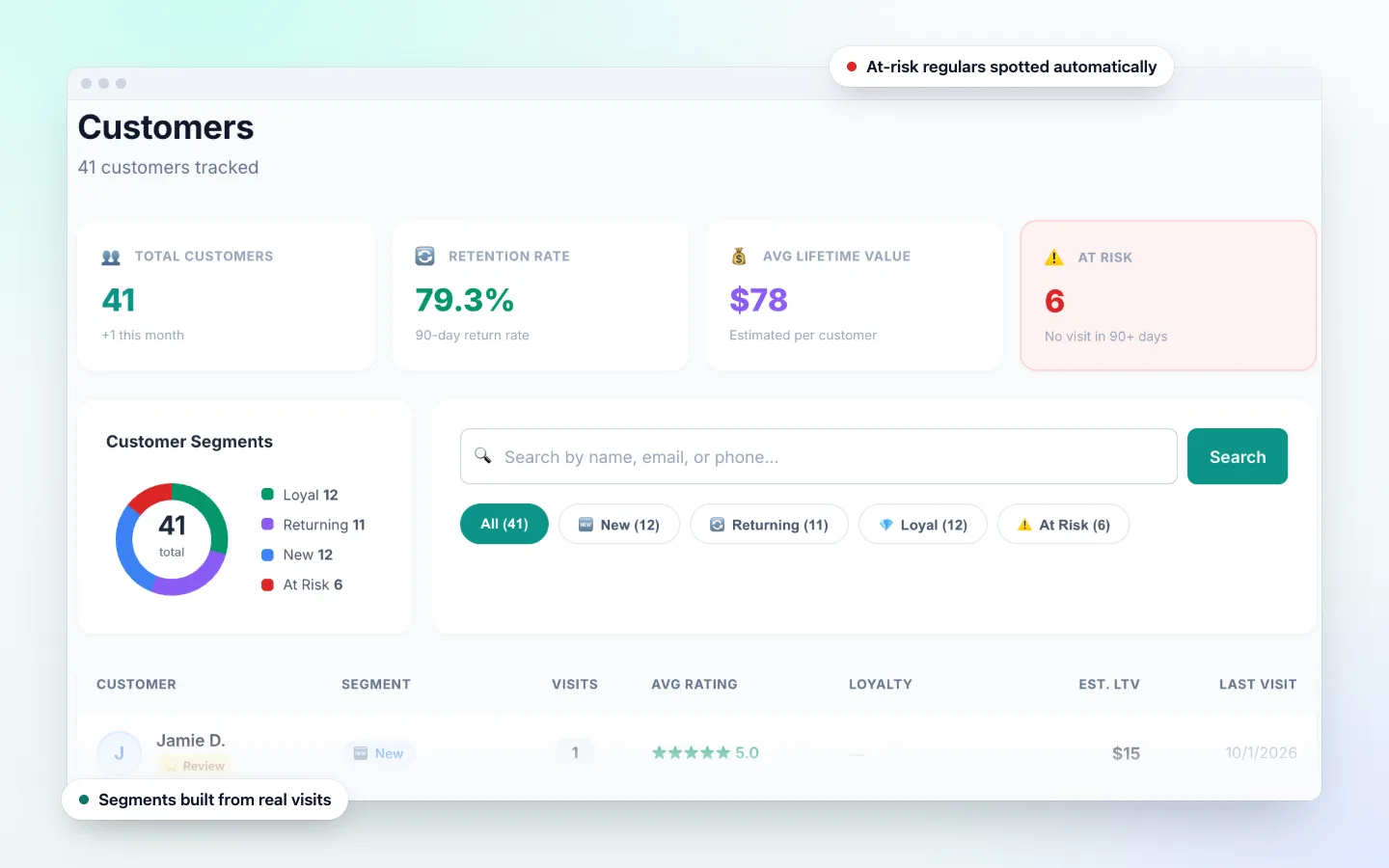Click the Search button
1389x868 pixels.
(1238, 456)
